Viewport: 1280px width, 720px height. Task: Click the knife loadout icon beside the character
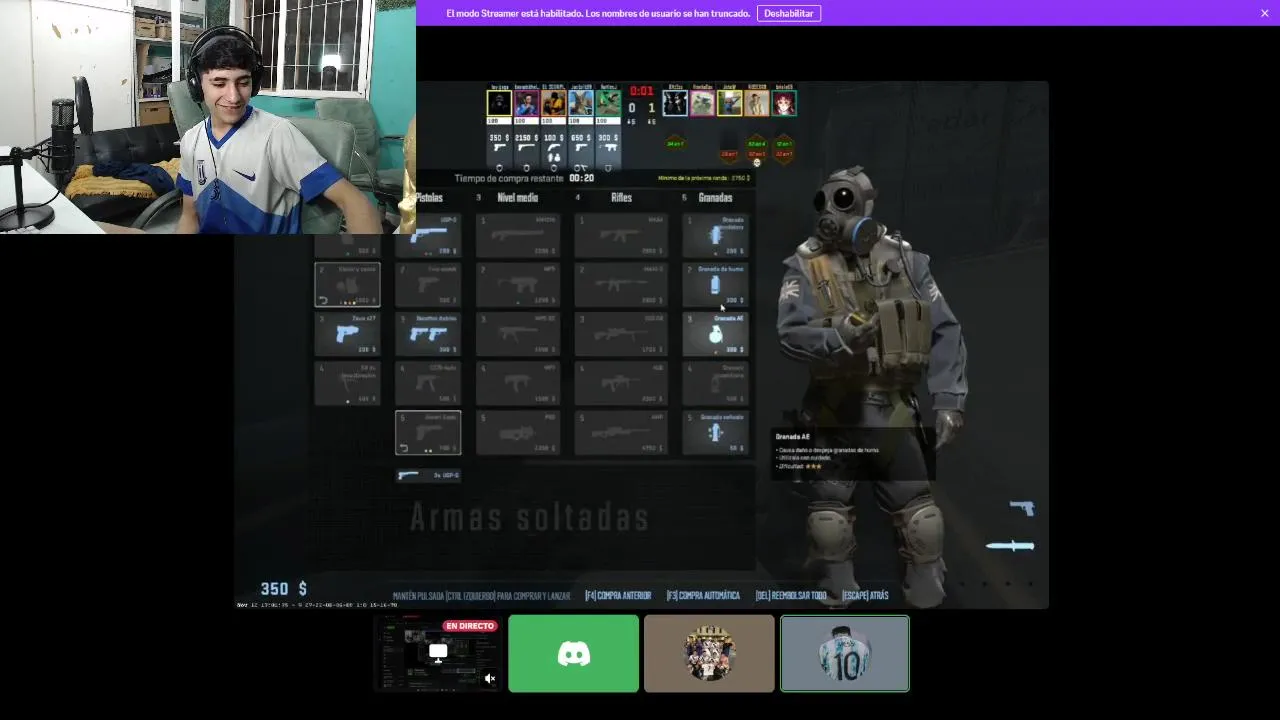pyautogui.click(x=1010, y=545)
